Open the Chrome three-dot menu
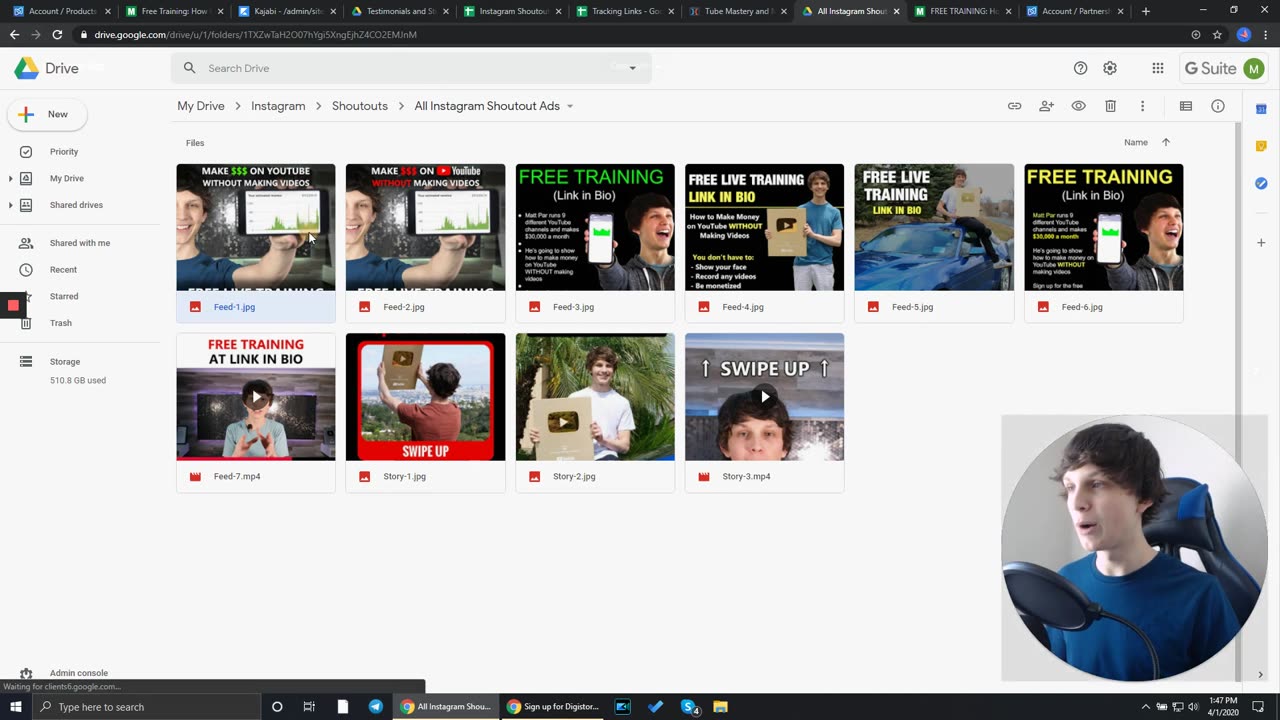1280x720 pixels. 1266,34
